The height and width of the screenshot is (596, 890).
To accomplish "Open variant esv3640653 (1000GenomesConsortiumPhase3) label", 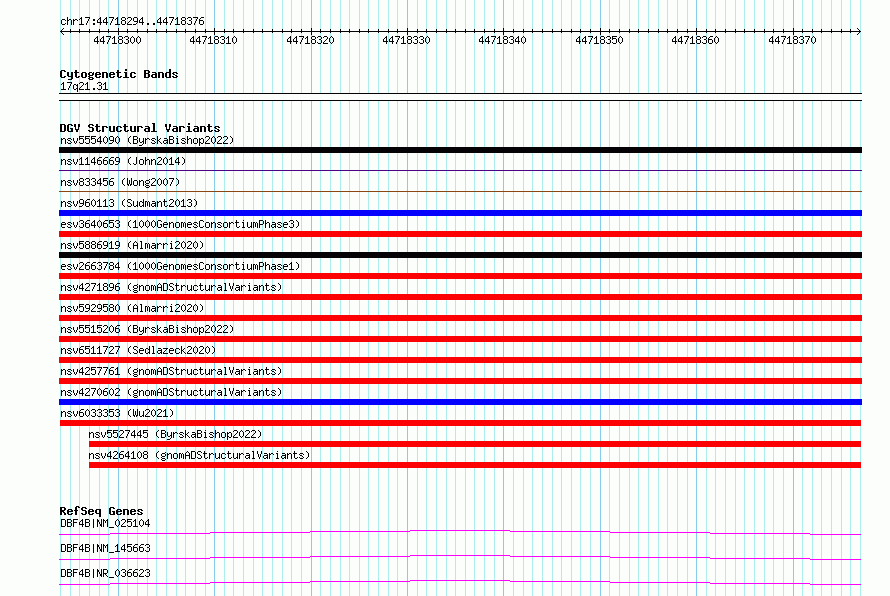I will (x=180, y=224).
